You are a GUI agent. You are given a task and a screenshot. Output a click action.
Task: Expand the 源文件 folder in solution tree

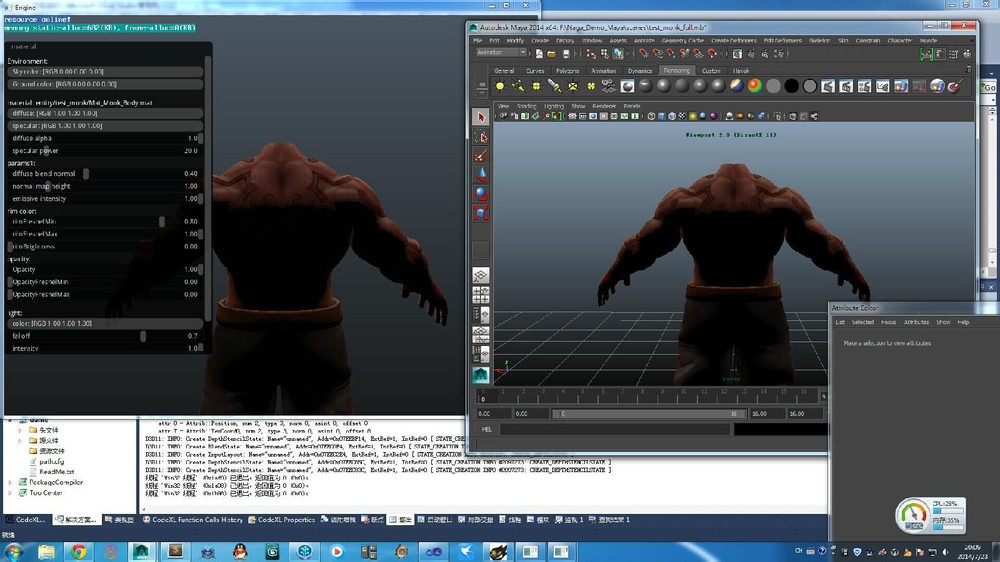tap(20, 441)
